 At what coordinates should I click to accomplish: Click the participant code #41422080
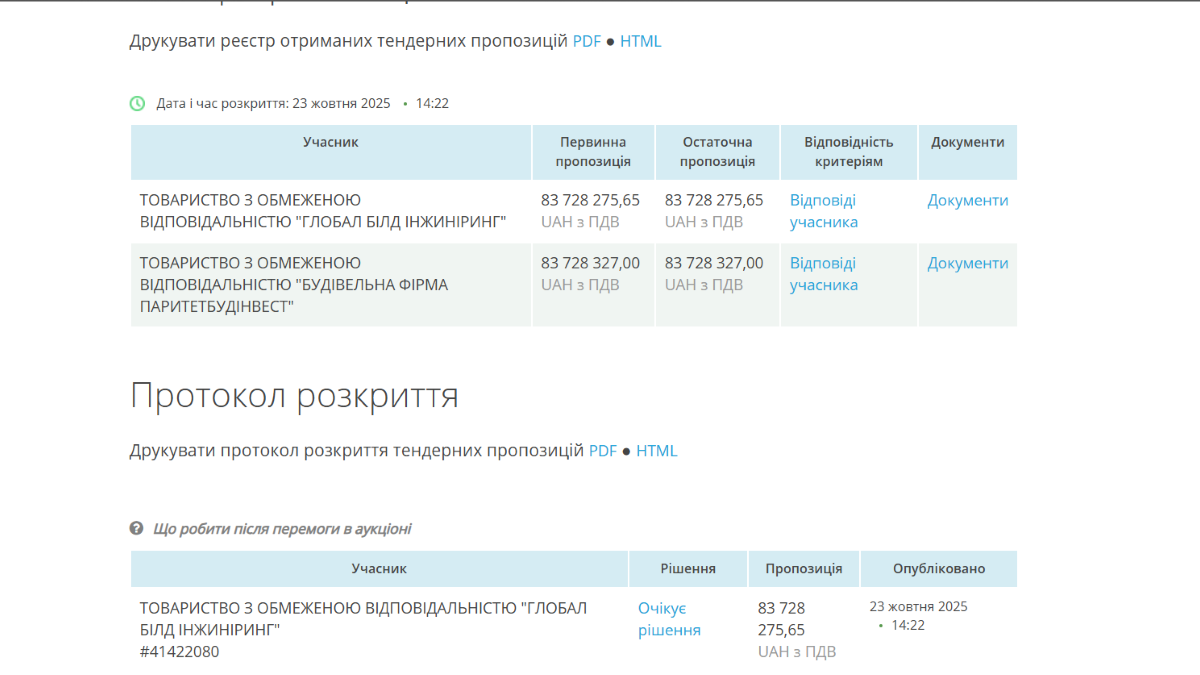(x=179, y=652)
